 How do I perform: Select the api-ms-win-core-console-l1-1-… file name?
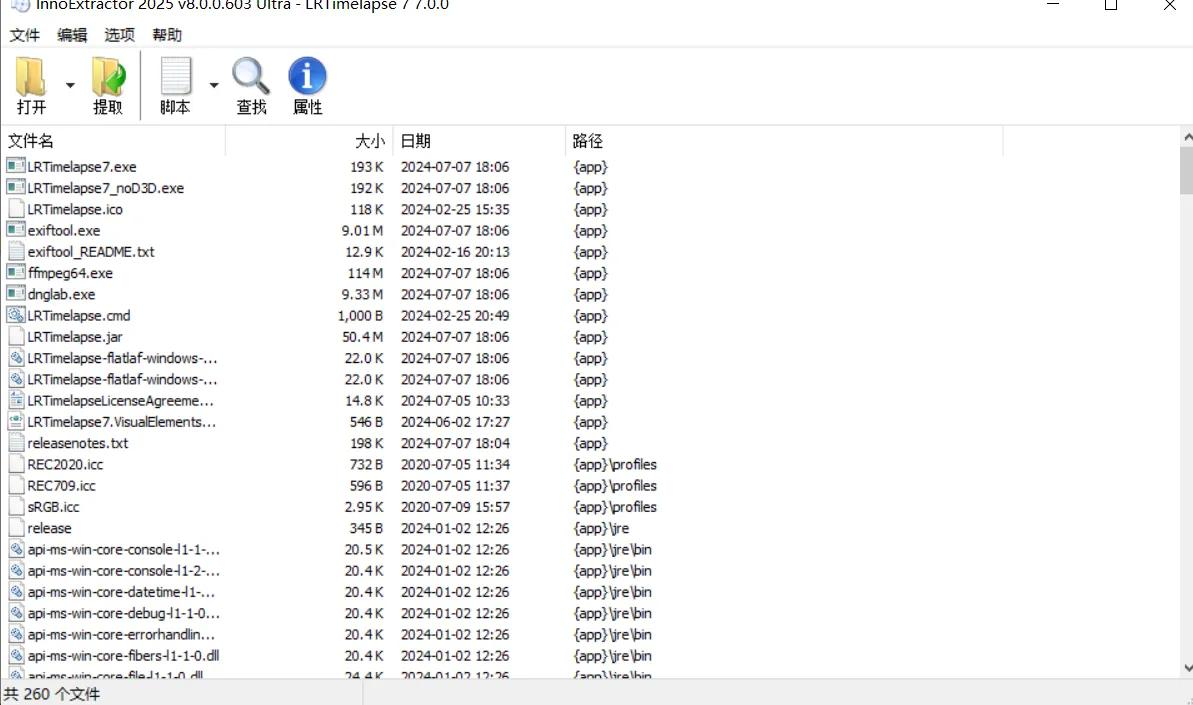click(x=123, y=549)
